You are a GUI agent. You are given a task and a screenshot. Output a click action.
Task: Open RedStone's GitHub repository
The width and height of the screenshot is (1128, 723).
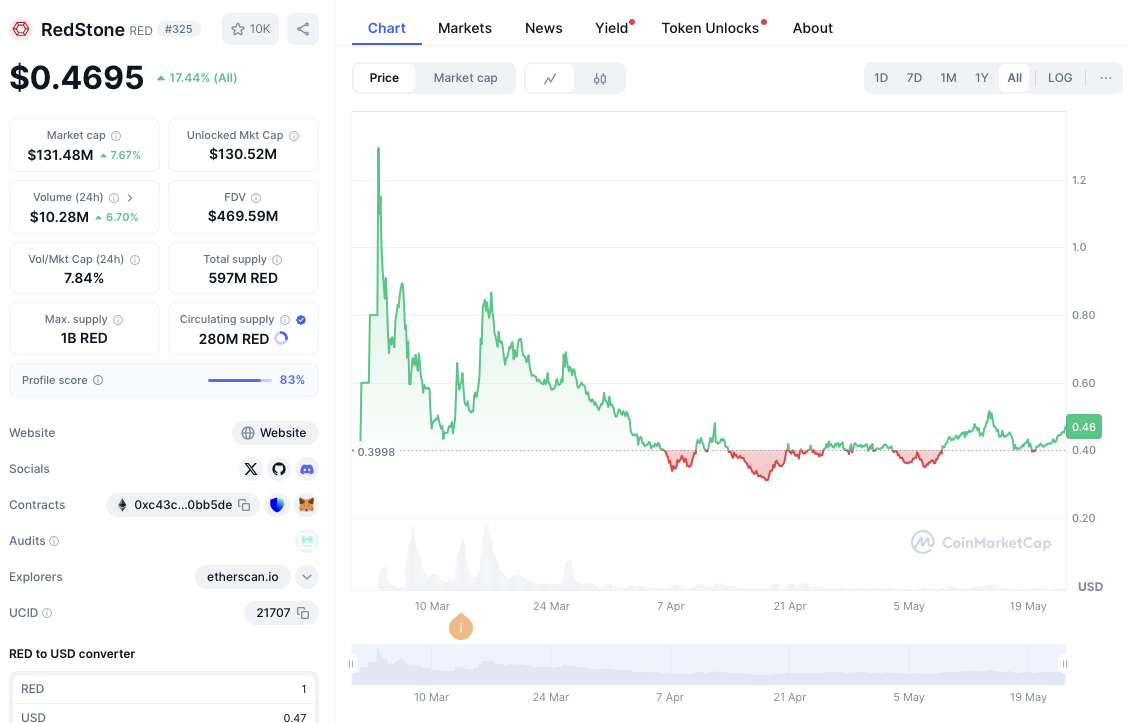pyautogui.click(x=279, y=469)
